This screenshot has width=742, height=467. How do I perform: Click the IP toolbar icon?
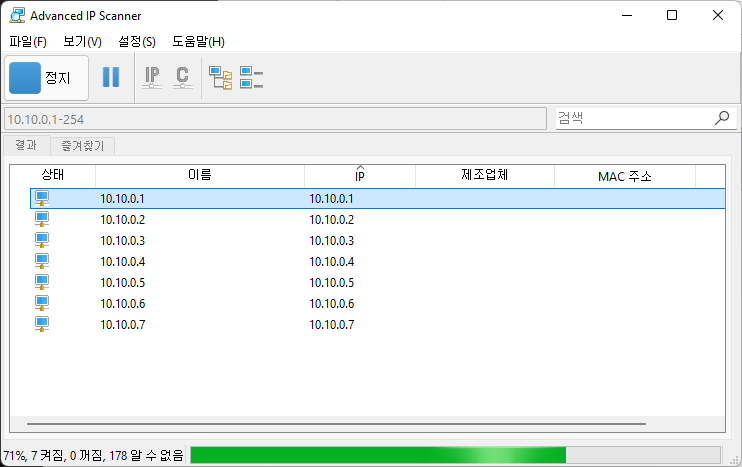[x=152, y=78]
